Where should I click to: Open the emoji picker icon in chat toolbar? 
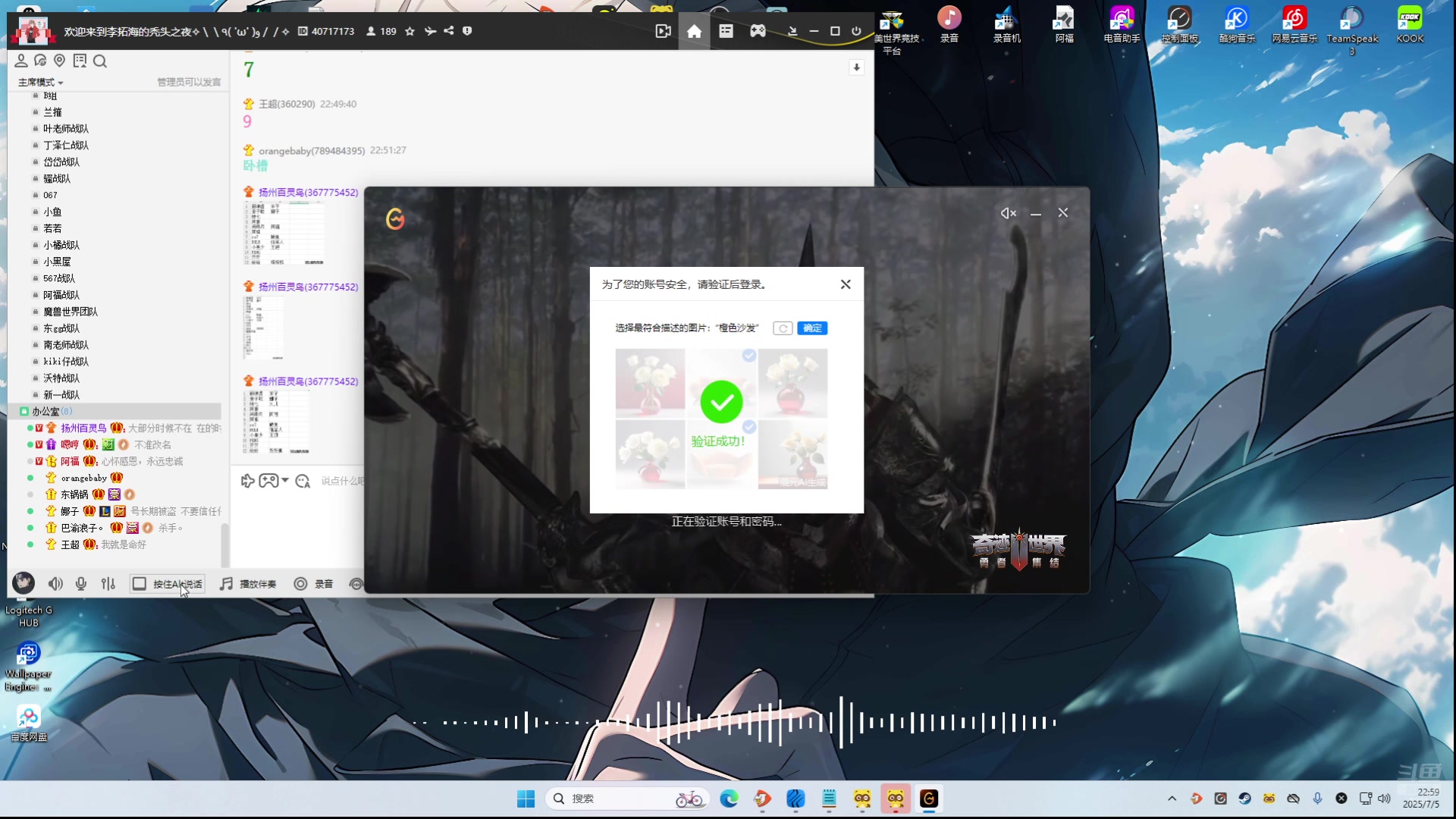coord(303,481)
